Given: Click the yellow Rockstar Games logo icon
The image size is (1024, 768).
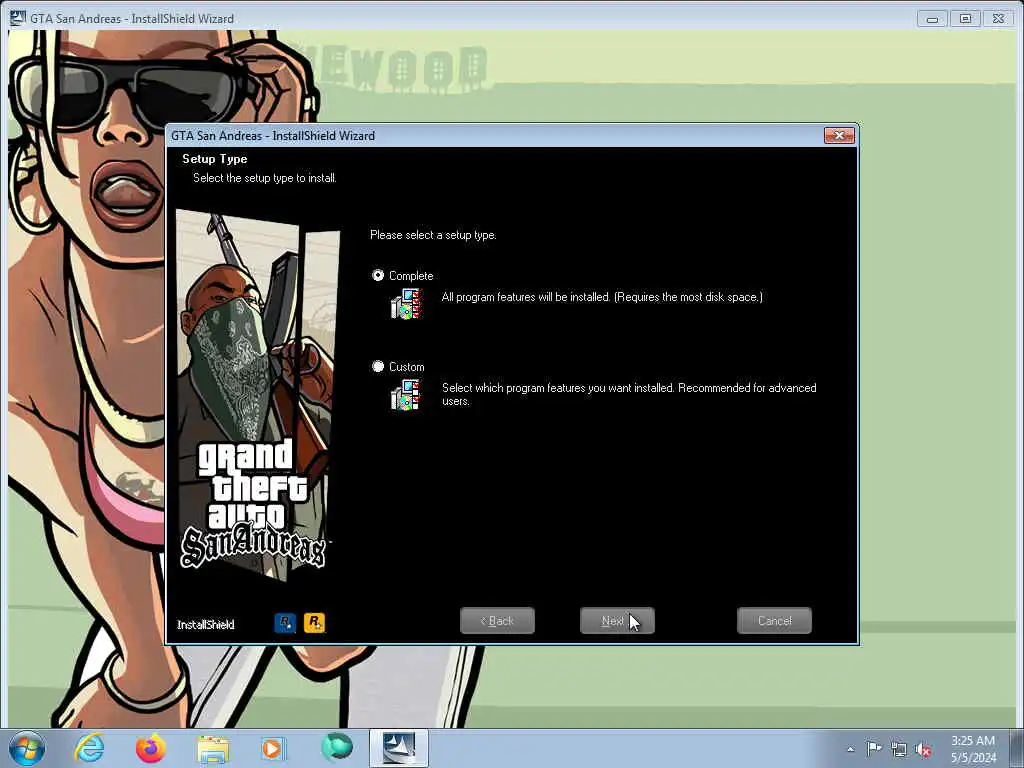Looking at the screenshot, I should [314, 622].
